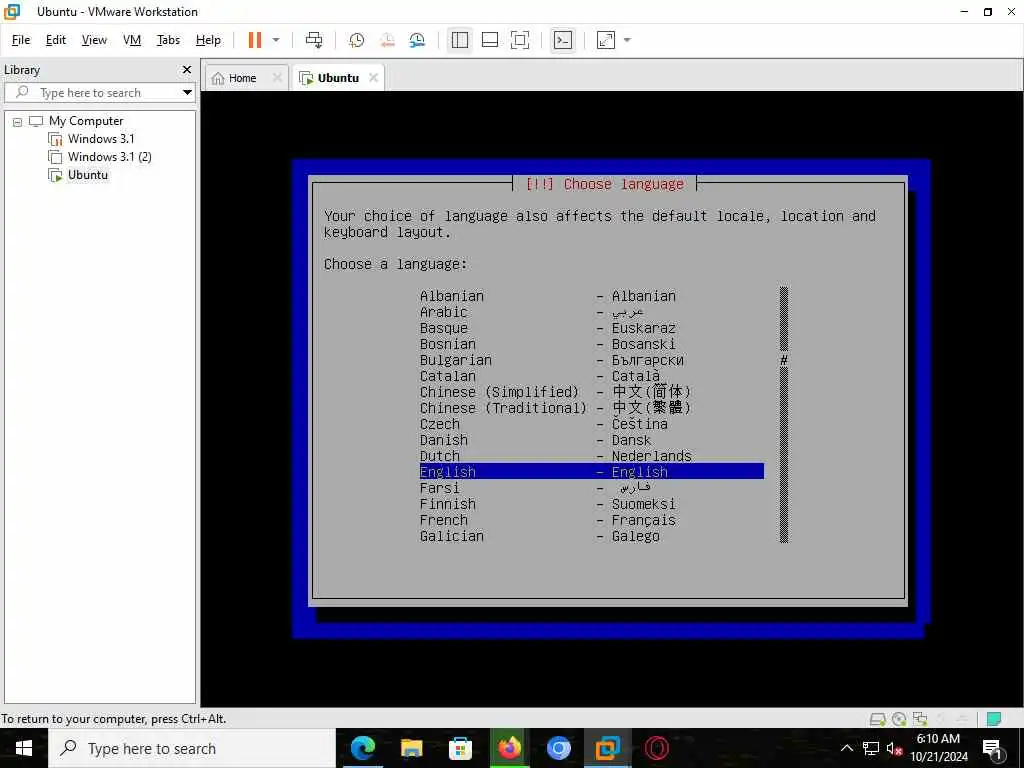Open the Windows Start menu
The height and width of the screenshot is (768, 1024).
pos(24,748)
